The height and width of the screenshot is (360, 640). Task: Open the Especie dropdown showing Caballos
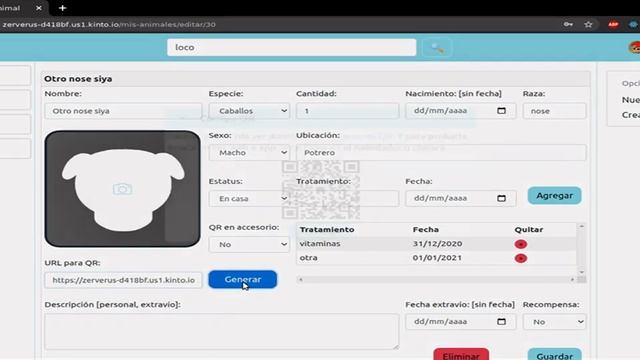click(249, 111)
